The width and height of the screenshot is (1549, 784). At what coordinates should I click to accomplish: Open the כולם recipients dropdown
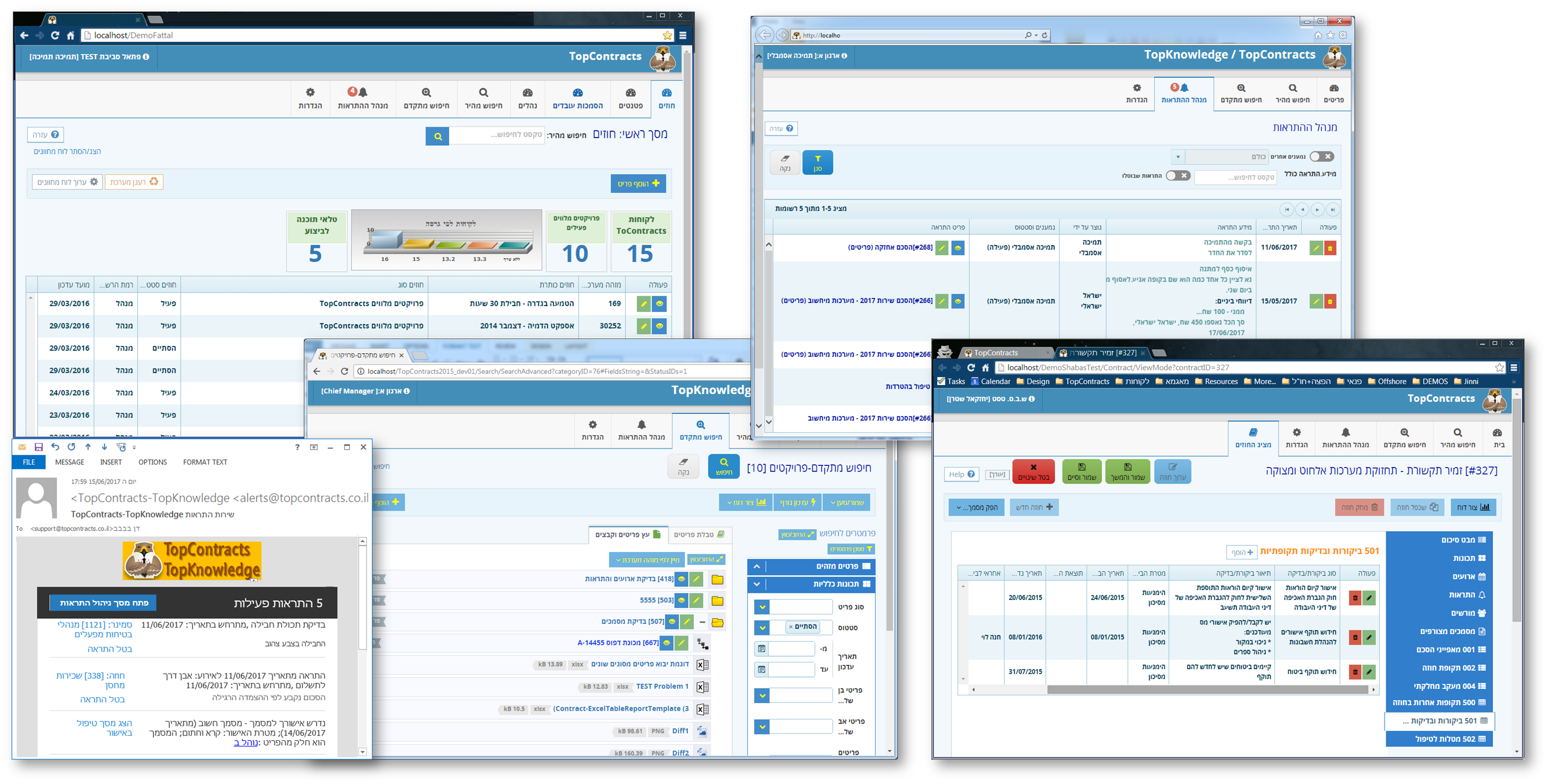(1178, 157)
